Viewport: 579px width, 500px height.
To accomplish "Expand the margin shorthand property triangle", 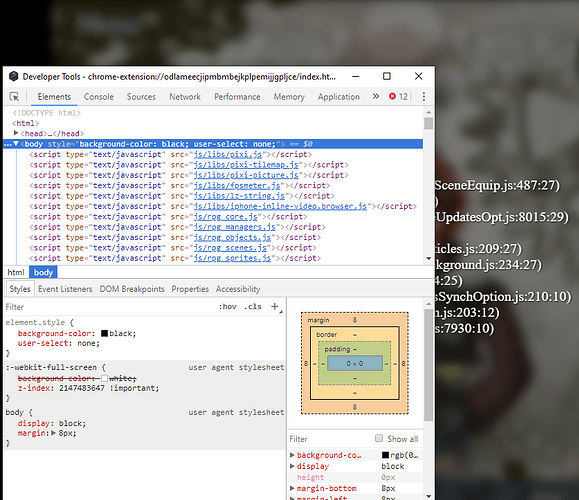I will tap(54, 433).
